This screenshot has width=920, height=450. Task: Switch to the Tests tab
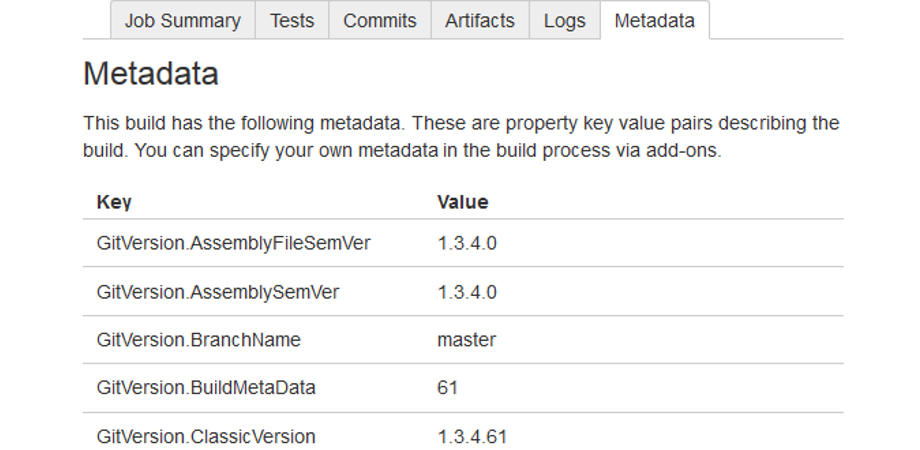[x=291, y=20]
